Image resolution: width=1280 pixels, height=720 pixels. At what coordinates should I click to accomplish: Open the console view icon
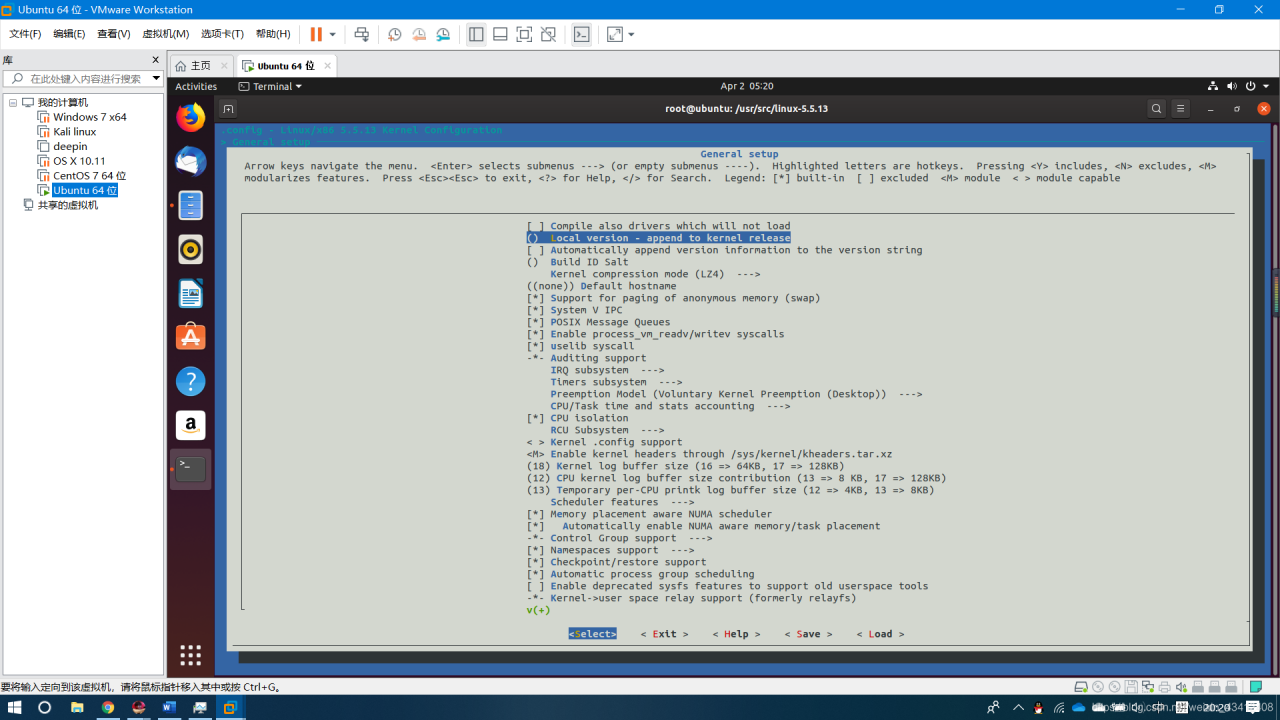[582, 34]
